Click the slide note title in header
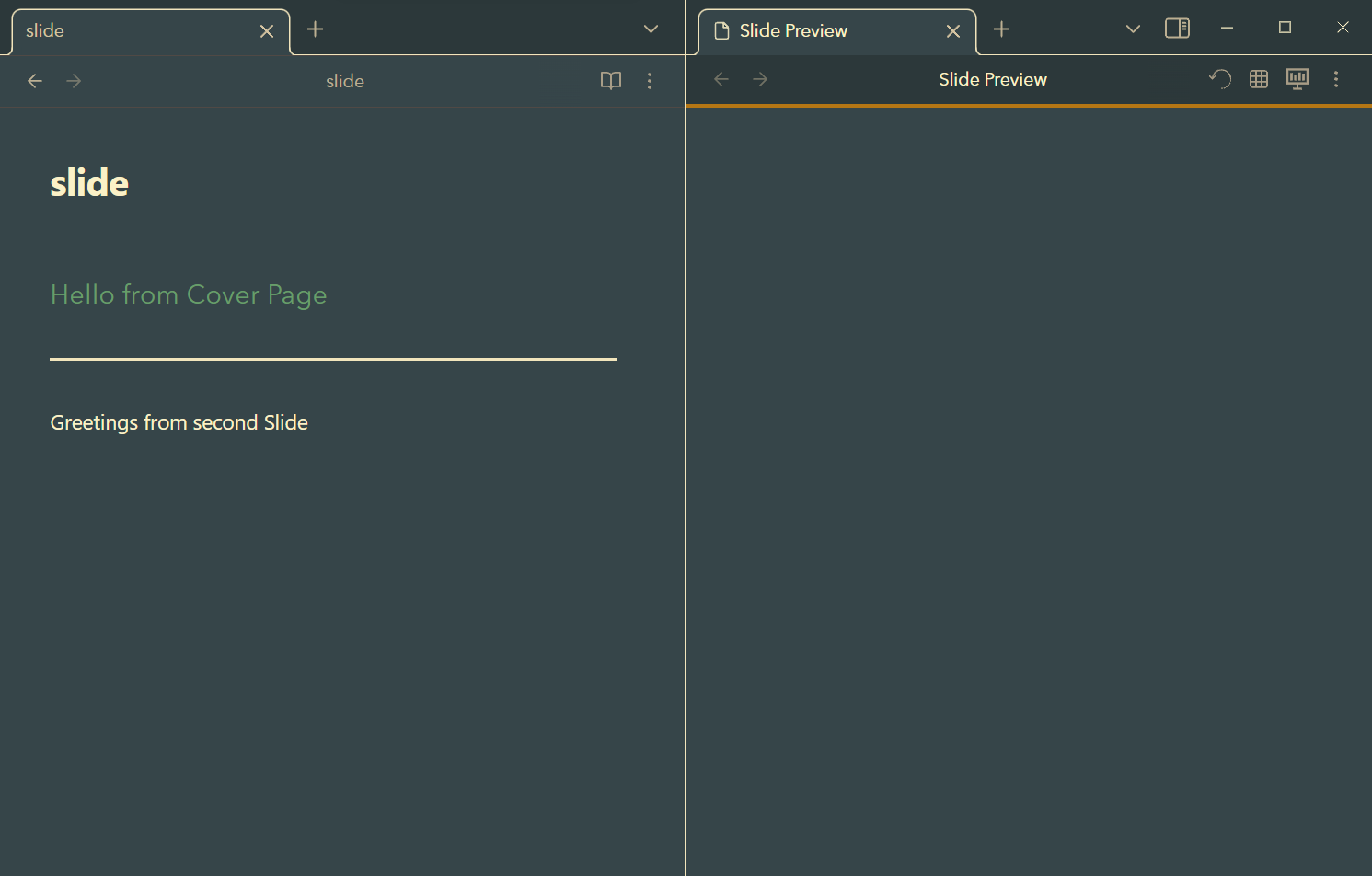Viewport: 1372px width, 876px height. point(345,81)
